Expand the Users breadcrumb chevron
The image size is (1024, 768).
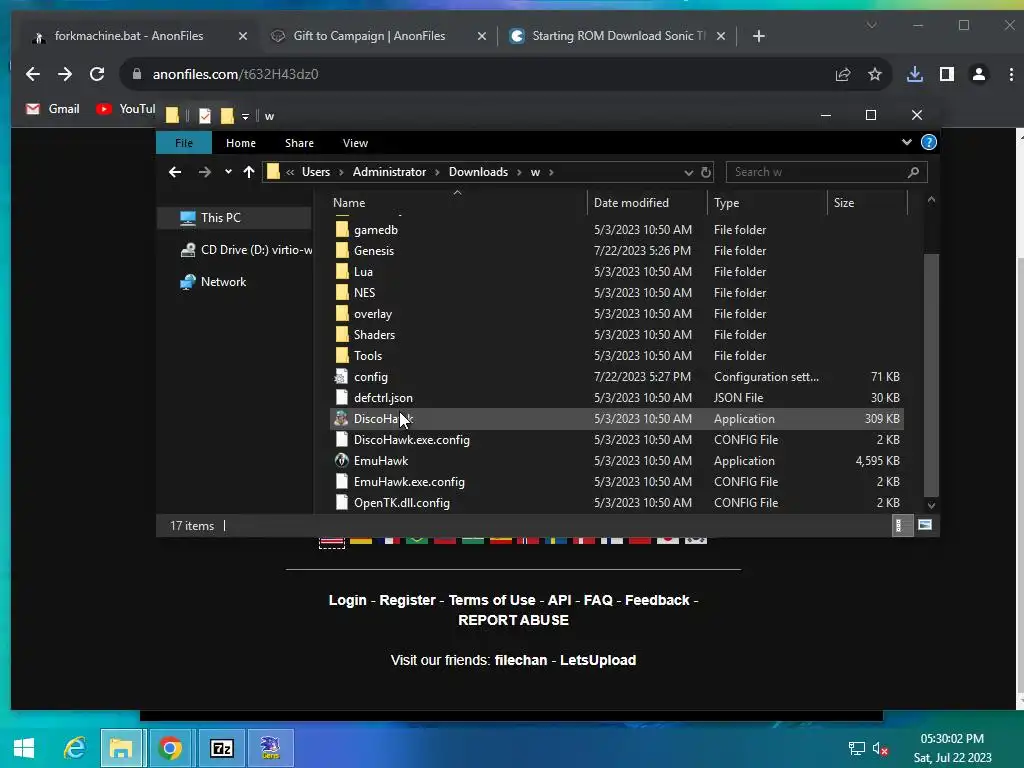(x=342, y=172)
